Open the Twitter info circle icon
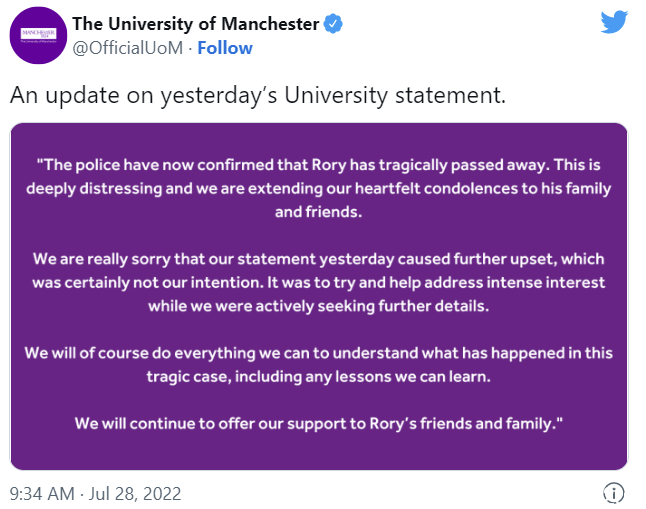 (x=613, y=493)
